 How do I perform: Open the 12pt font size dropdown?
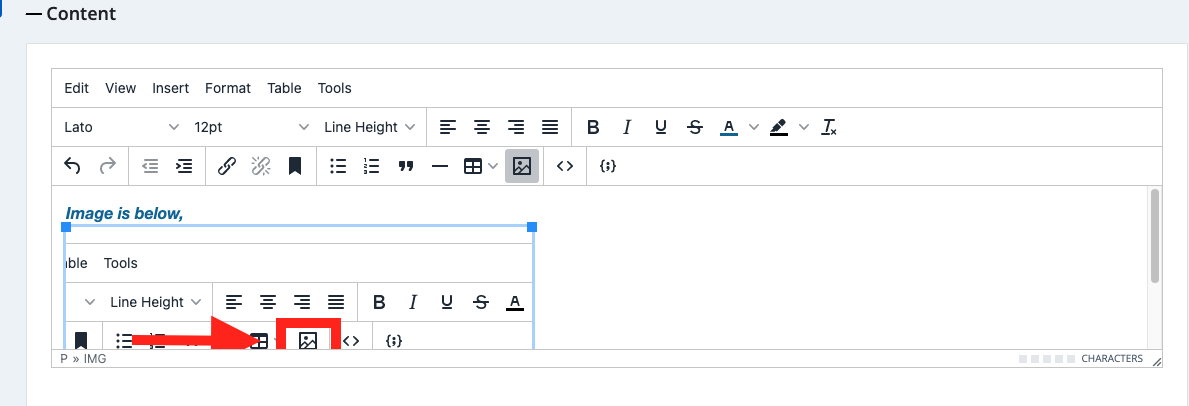point(251,127)
